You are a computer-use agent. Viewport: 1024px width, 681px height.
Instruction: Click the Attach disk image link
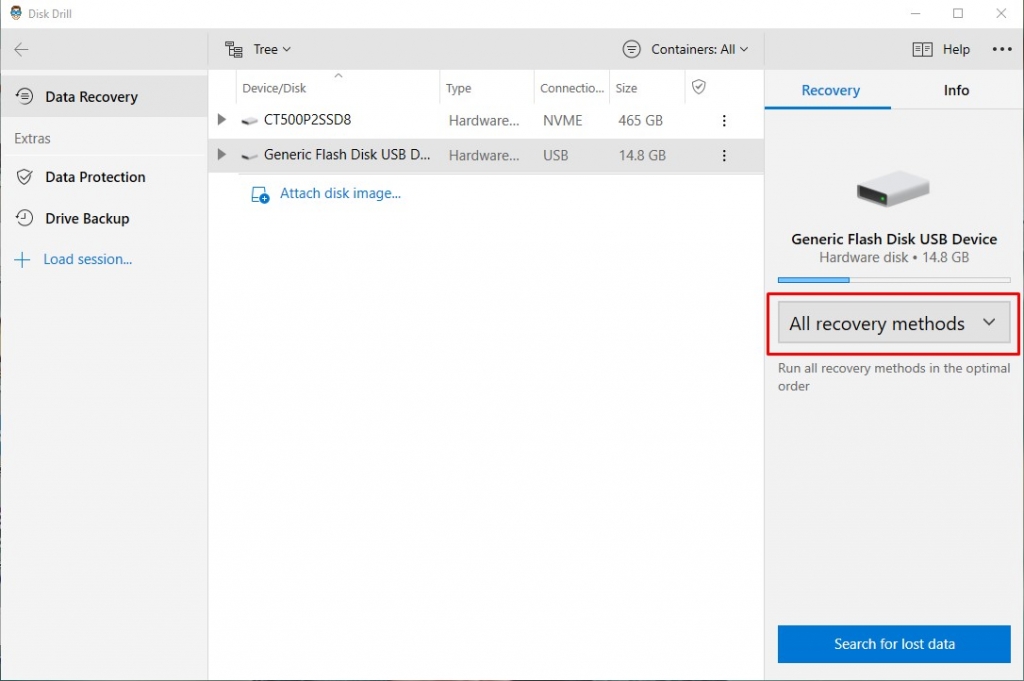pyautogui.click(x=341, y=193)
